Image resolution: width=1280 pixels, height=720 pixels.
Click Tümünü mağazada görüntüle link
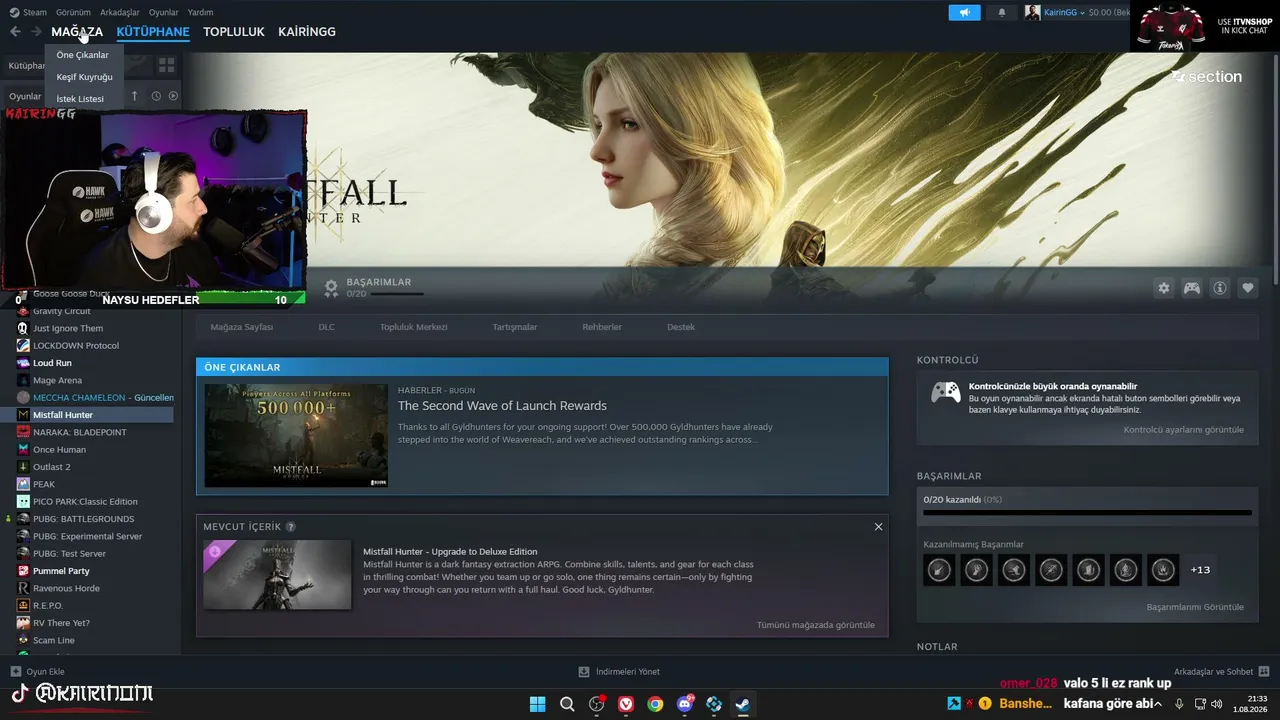pos(816,625)
